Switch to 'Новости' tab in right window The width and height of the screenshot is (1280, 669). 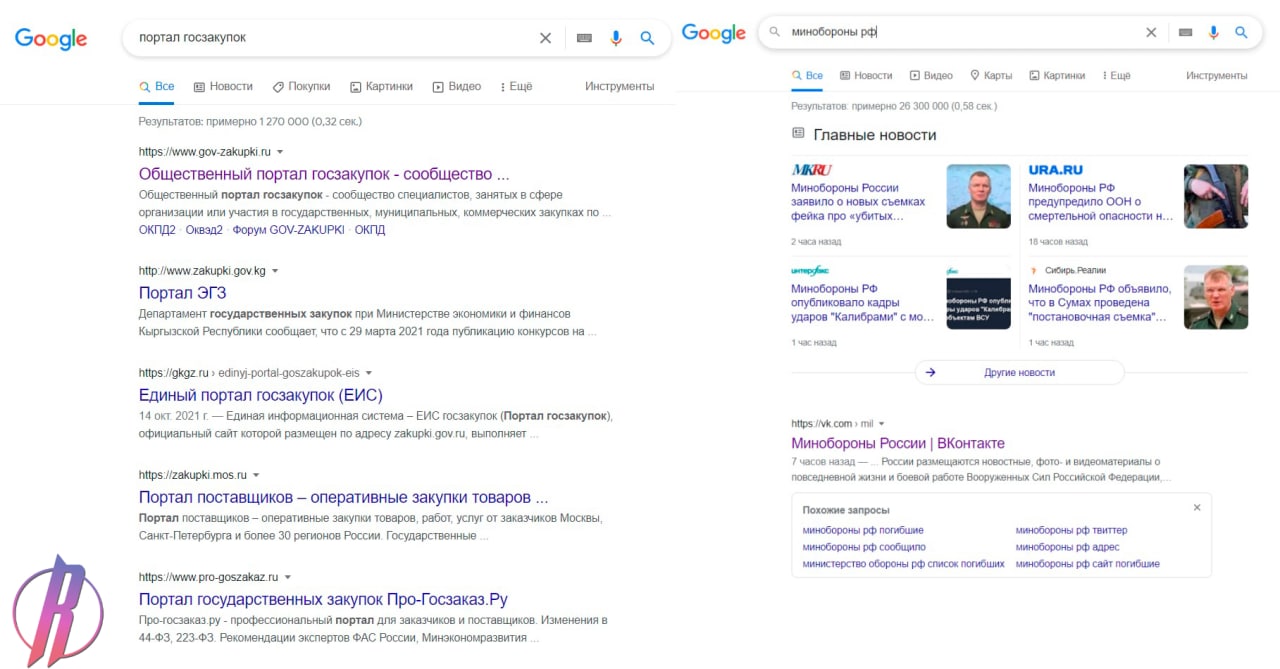866,75
